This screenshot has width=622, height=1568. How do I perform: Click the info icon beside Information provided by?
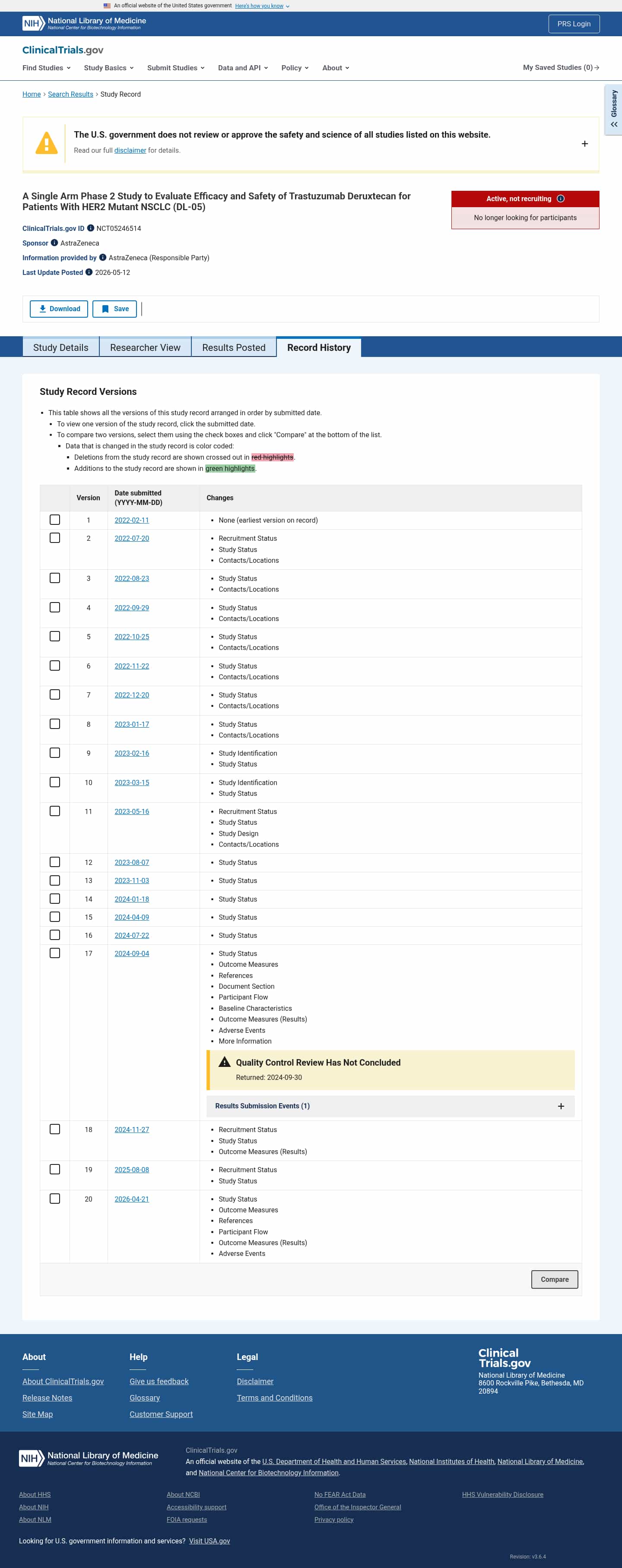coord(102,258)
